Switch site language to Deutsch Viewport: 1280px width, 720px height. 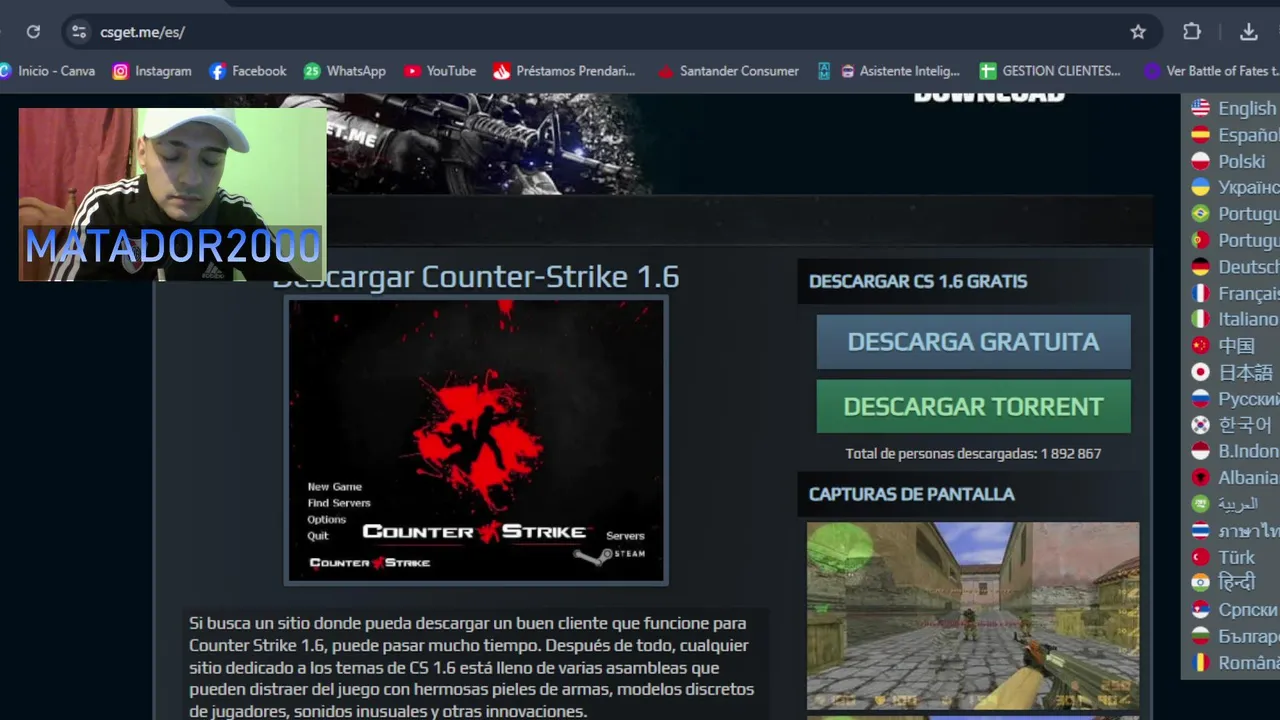[x=1235, y=267]
